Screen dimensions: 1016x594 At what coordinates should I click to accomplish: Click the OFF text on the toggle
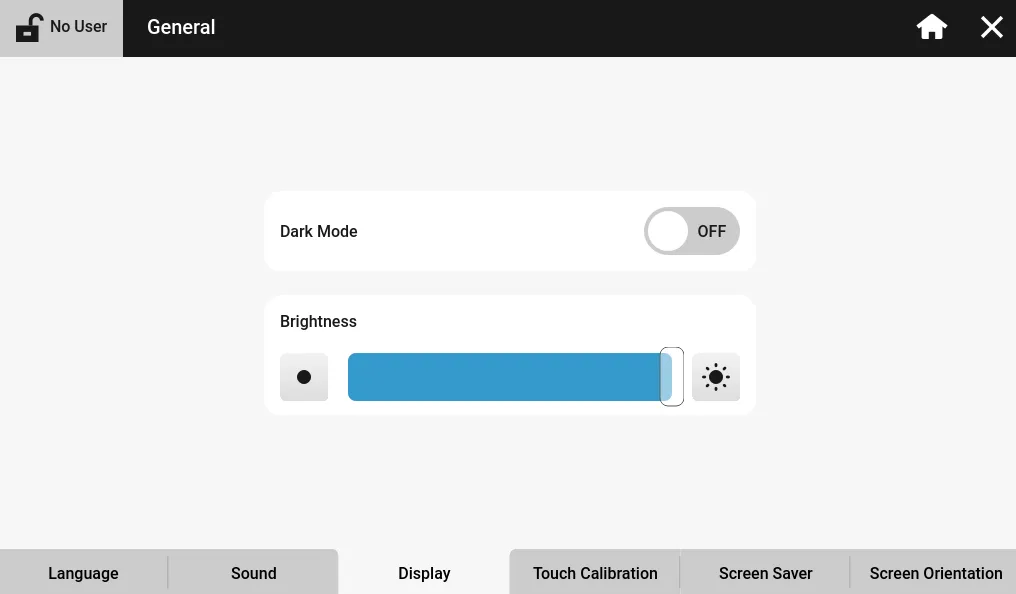click(x=712, y=231)
